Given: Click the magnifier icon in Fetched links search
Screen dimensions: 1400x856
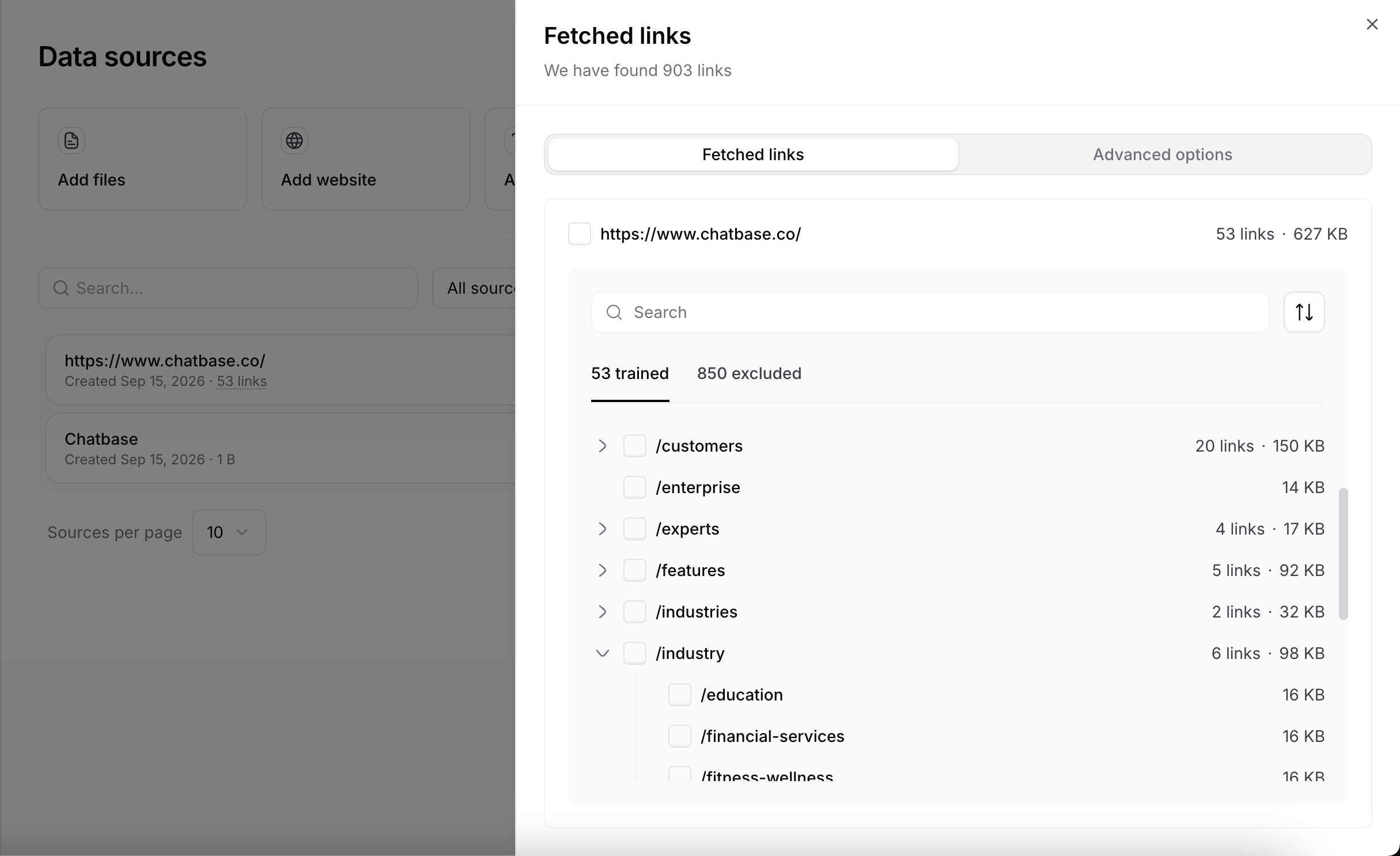Looking at the screenshot, I should pyautogui.click(x=614, y=312).
